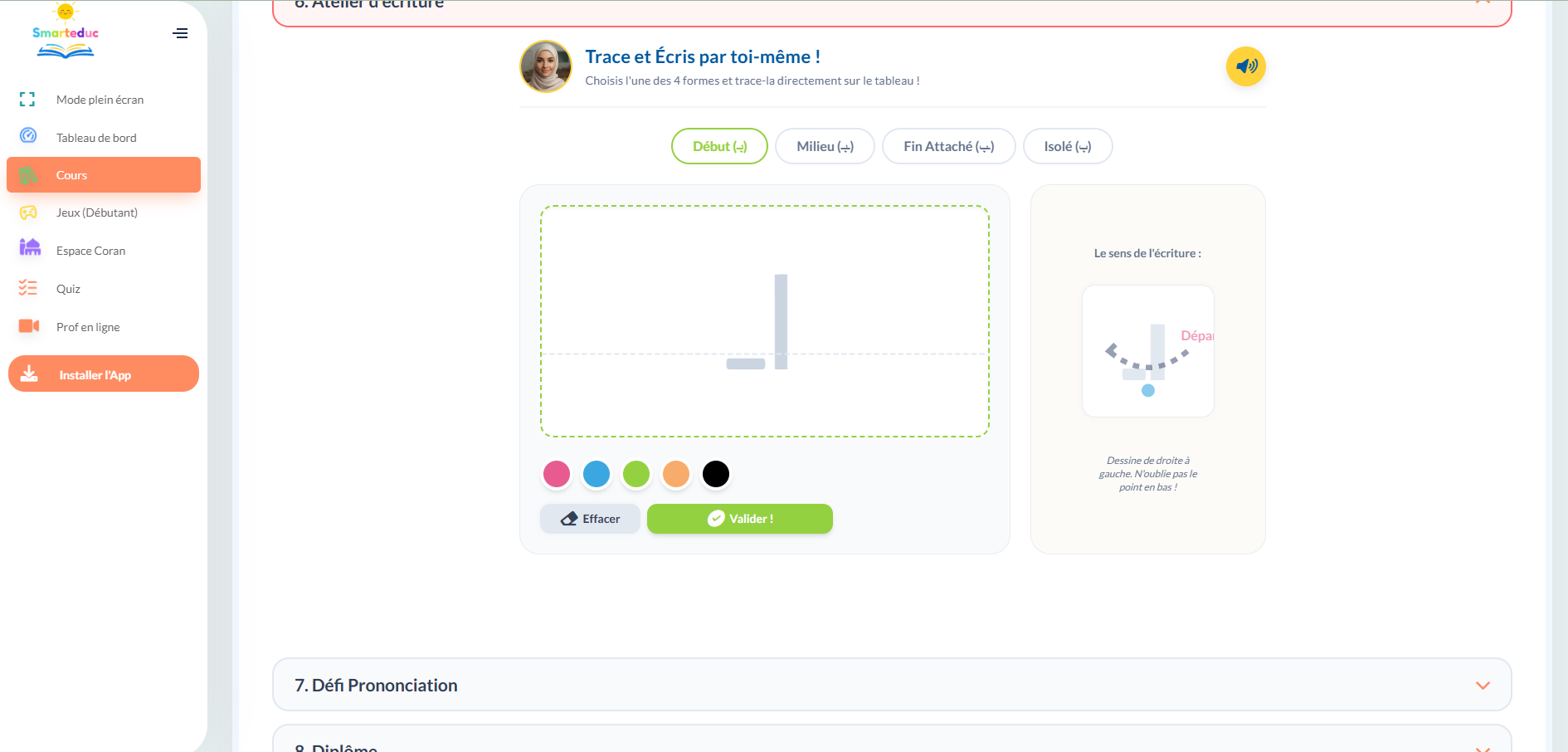The image size is (1568, 752).
Task: Choose the Isolé letter form
Action: point(1068,146)
